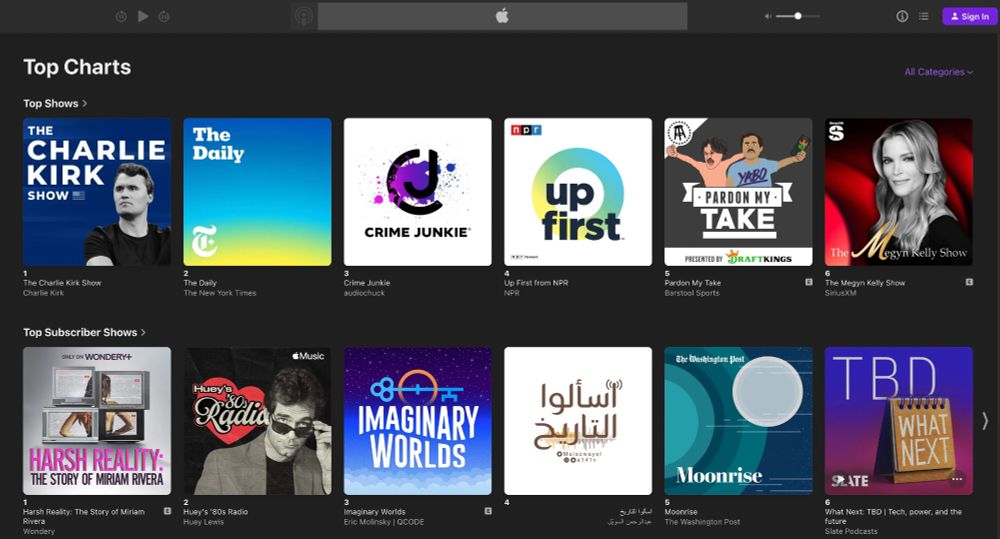Viewport: 1000px width, 539px height.
Task: Click the explicit badge next to Pardon My Take
Action: click(x=809, y=282)
